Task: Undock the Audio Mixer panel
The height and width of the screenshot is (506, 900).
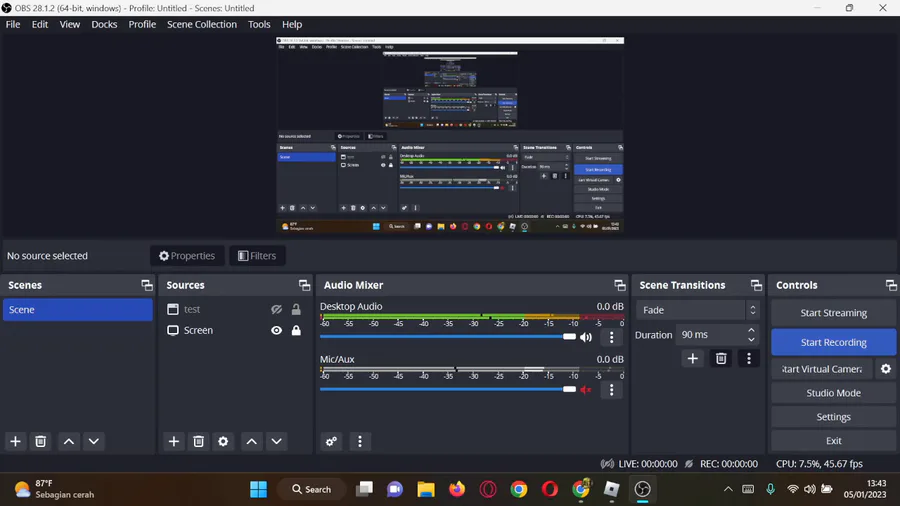Action: pos(619,285)
